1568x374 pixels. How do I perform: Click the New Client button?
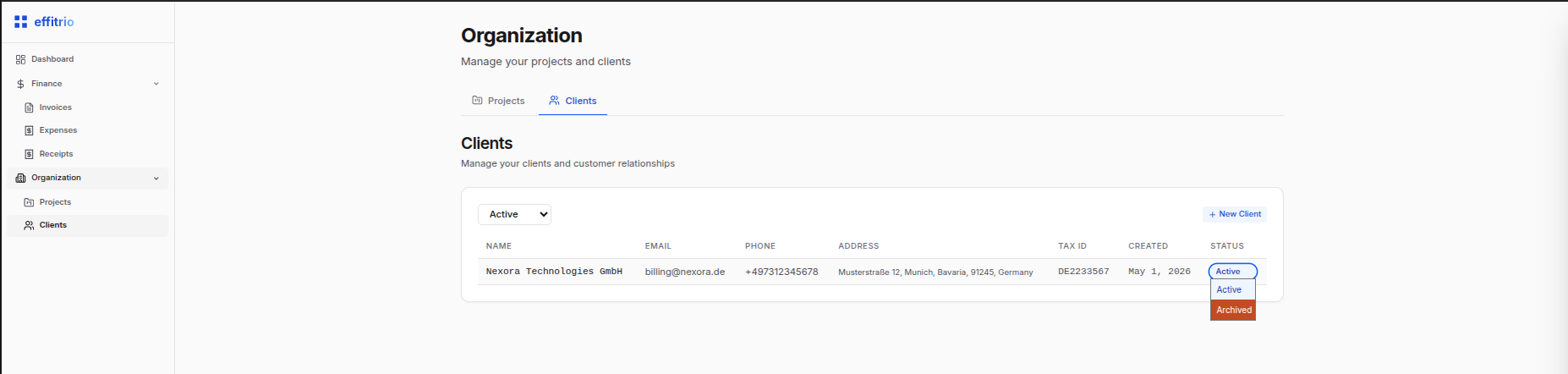(1234, 214)
